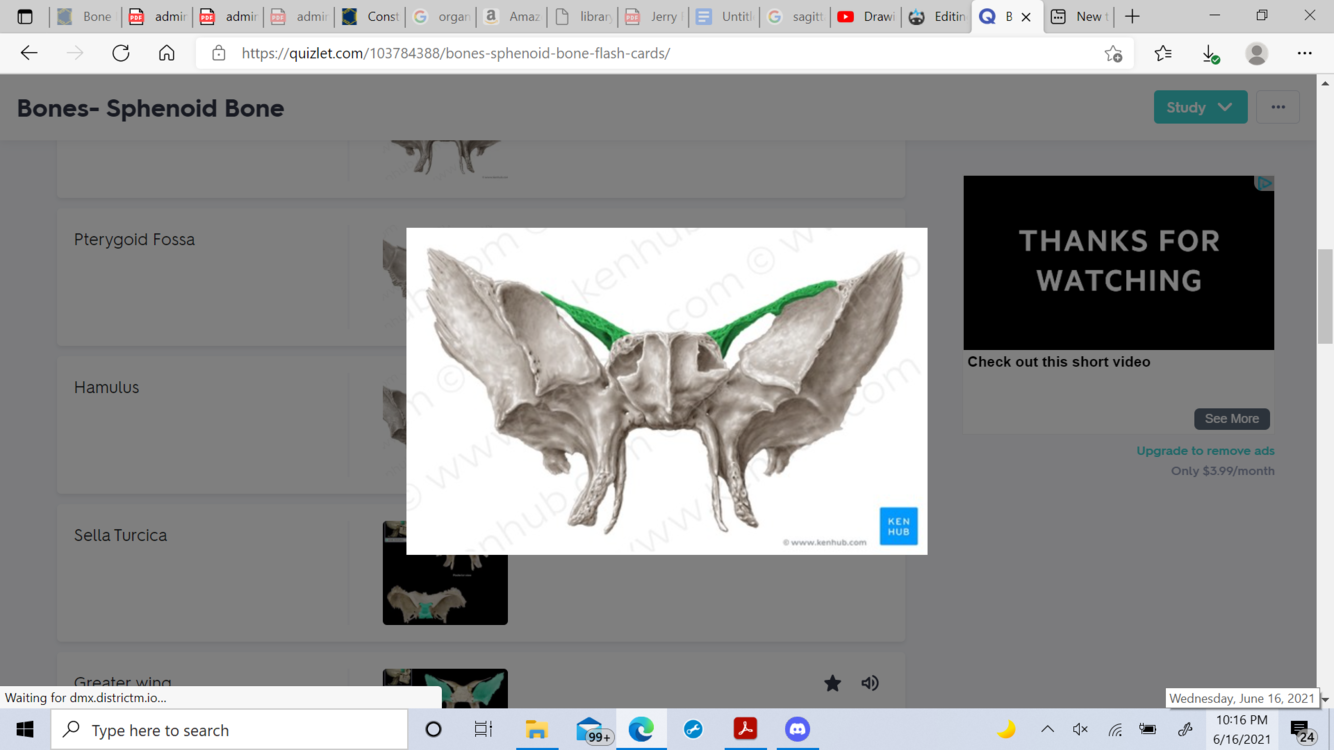
Task: Toggle the volume mute tray icon
Action: pyautogui.click(x=1080, y=730)
